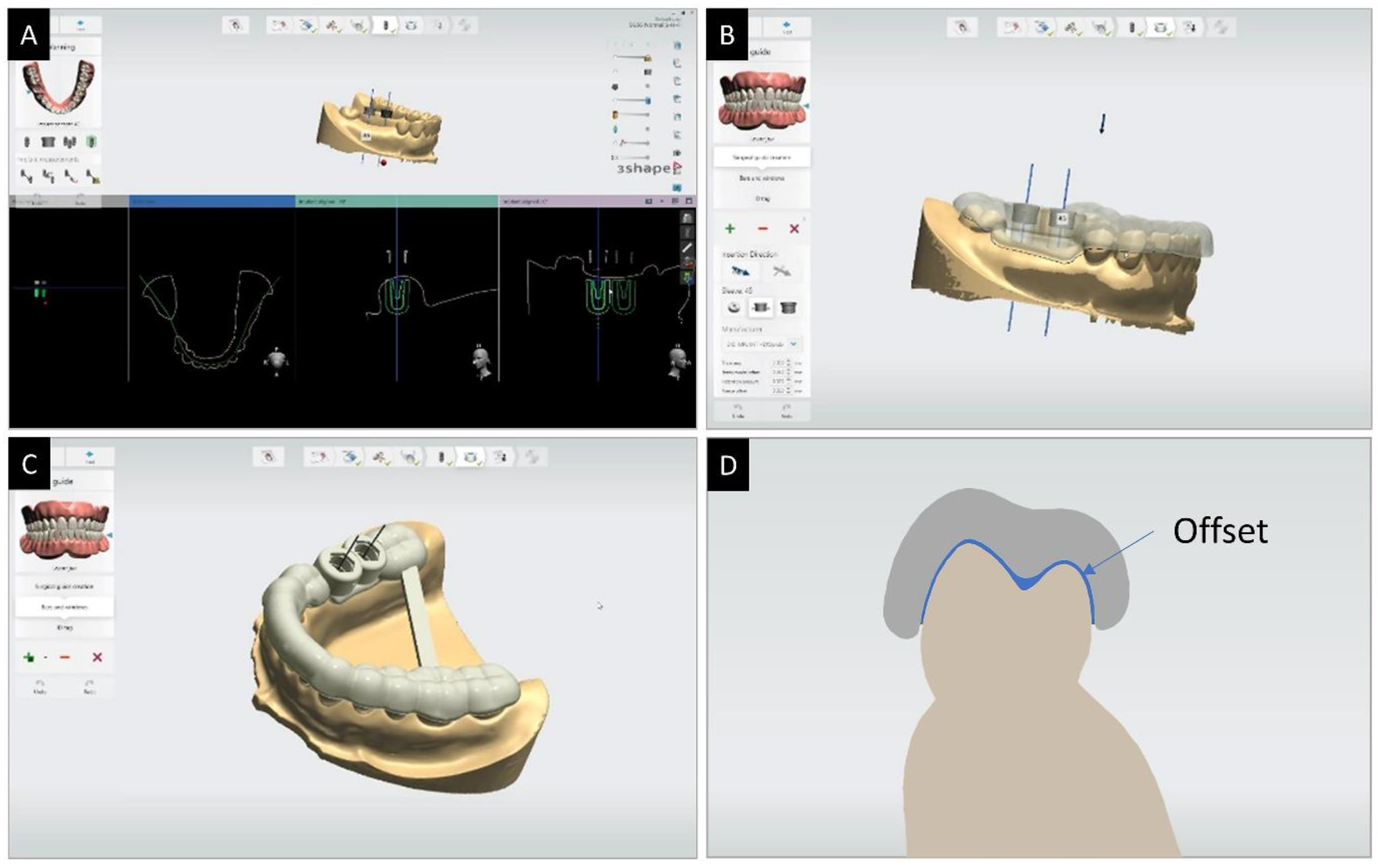The image size is (1378, 868).
Task: Select the second insertion direction option in panel B
Action: [x=782, y=271]
